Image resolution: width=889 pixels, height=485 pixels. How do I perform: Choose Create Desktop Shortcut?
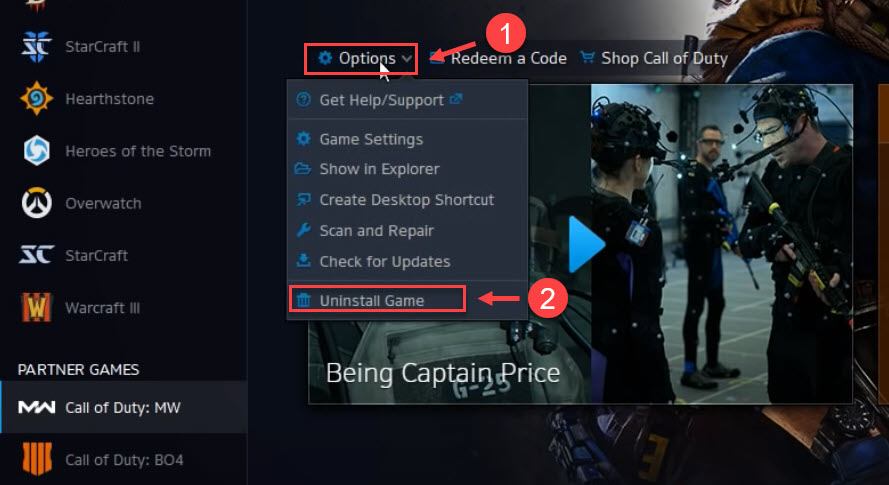[x=408, y=200]
